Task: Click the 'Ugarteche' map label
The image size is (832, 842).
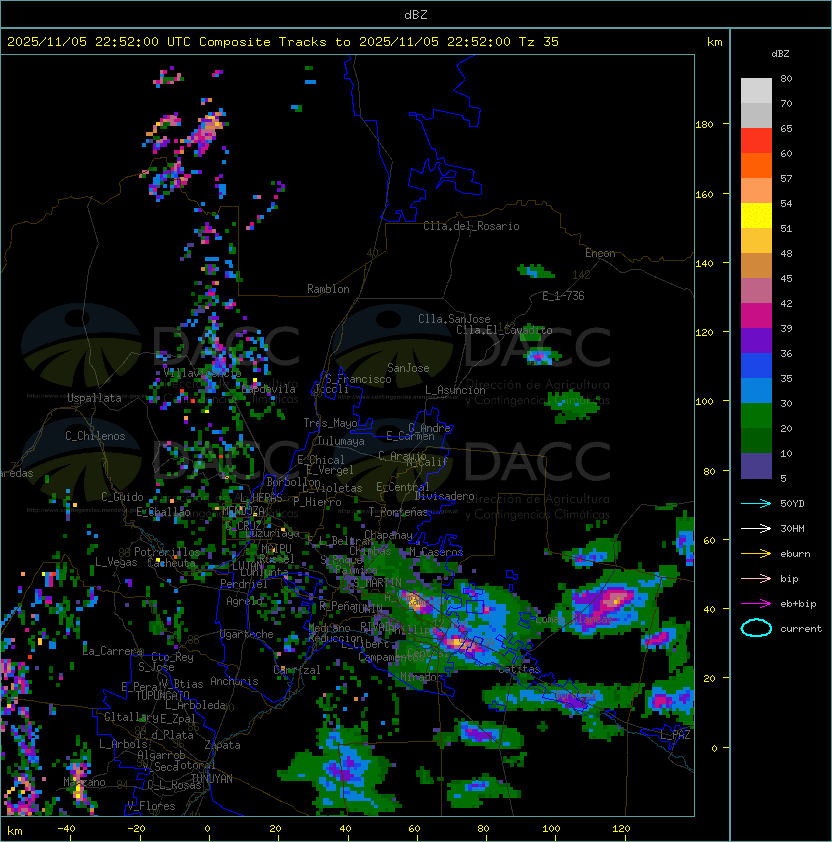Action: pyautogui.click(x=247, y=634)
